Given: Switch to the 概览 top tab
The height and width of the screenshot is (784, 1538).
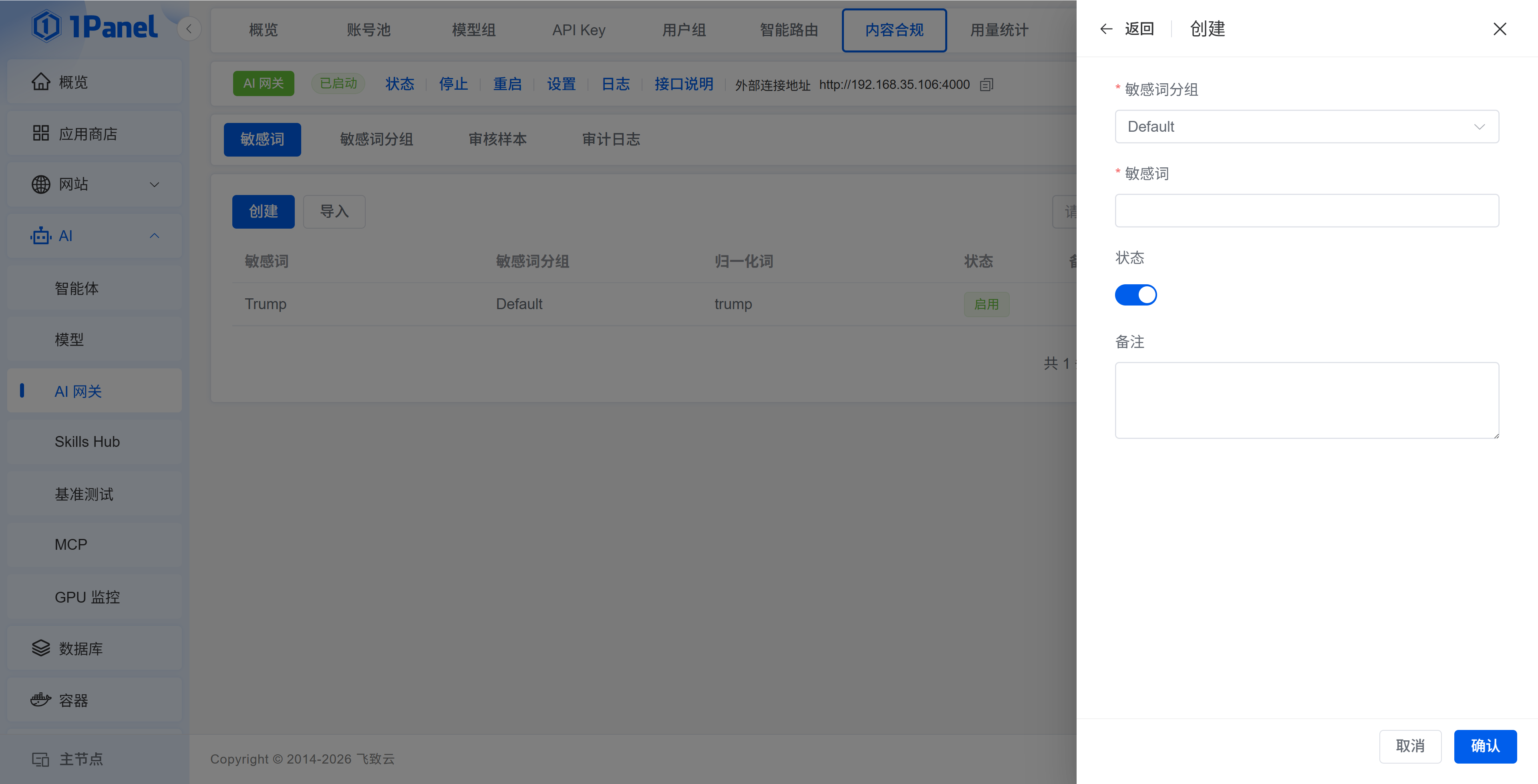Looking at the screenshot, I should pos(263,30).
